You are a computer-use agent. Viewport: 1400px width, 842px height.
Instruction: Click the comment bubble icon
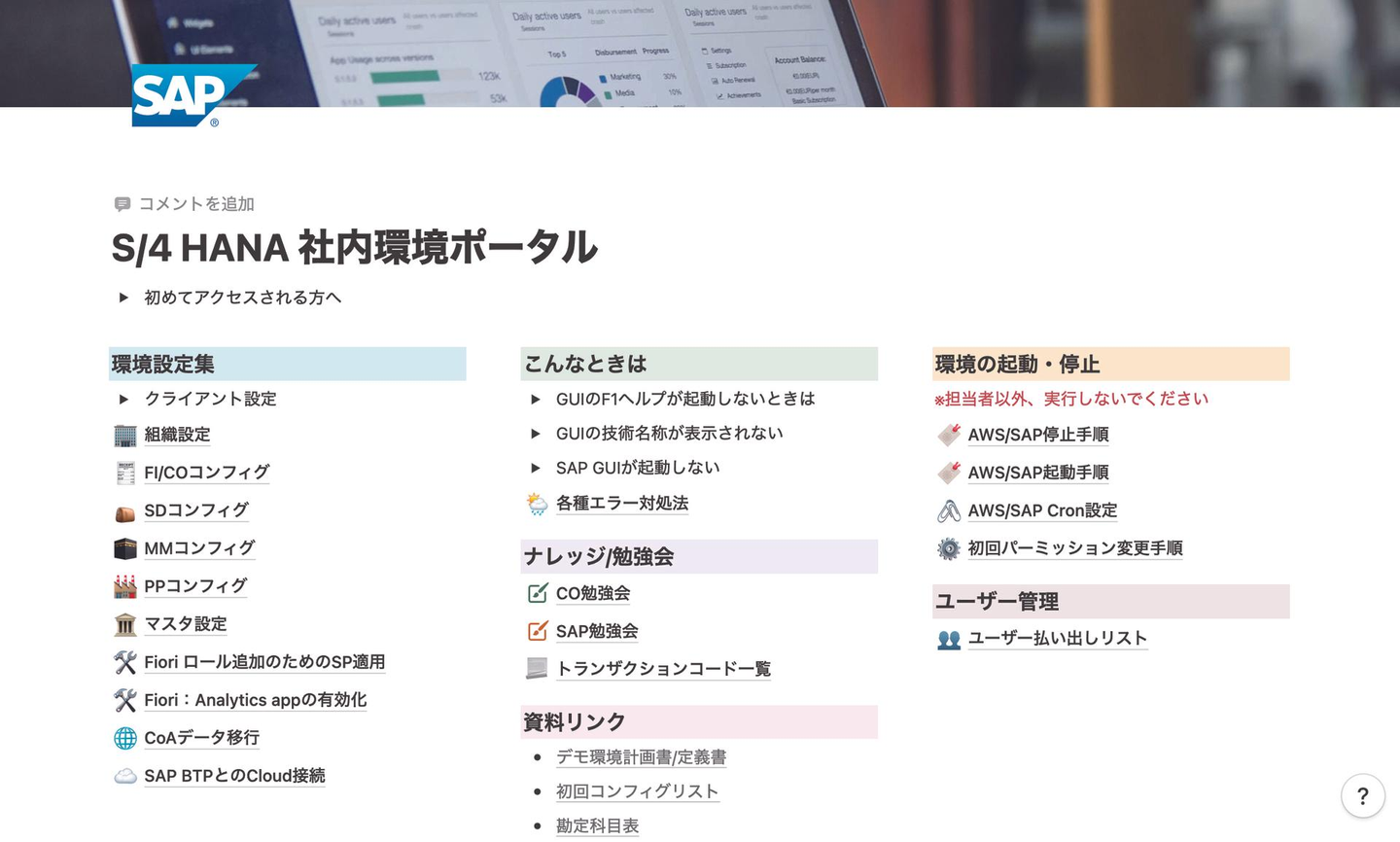122,204
